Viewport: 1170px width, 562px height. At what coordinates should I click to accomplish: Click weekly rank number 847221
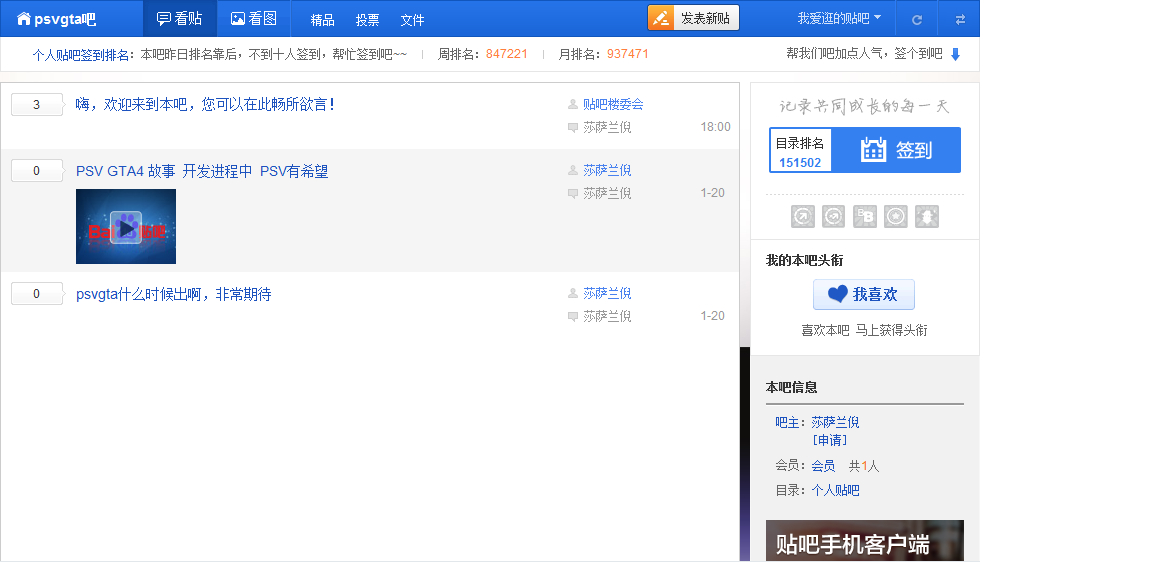click(x=507, y=54)
